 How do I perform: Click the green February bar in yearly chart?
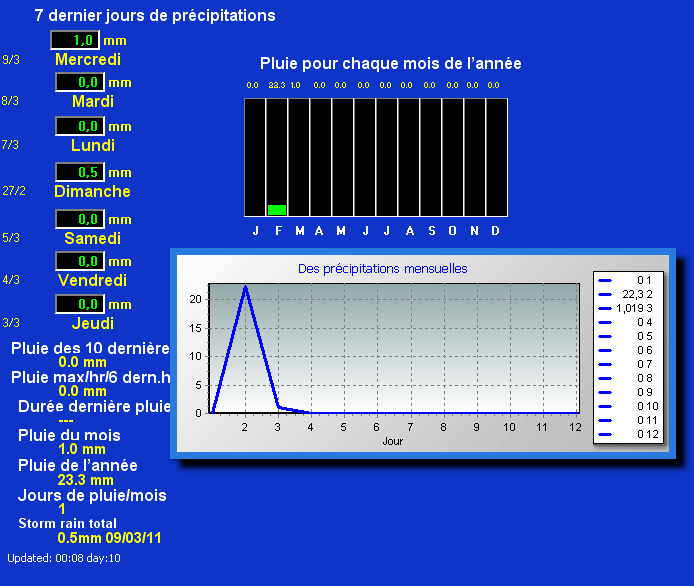[x=277, y=210]
